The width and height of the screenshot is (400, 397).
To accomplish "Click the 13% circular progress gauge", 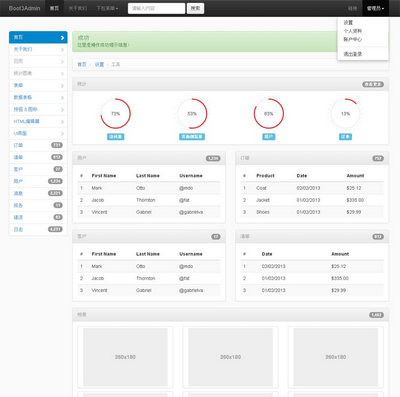I will click(345, 114).
